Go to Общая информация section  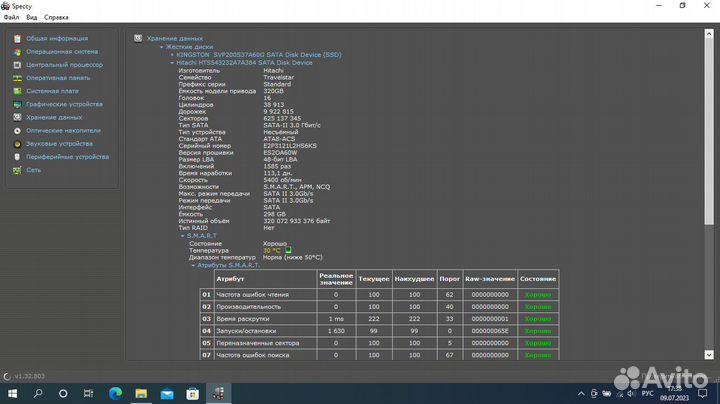tap(57, 39)
